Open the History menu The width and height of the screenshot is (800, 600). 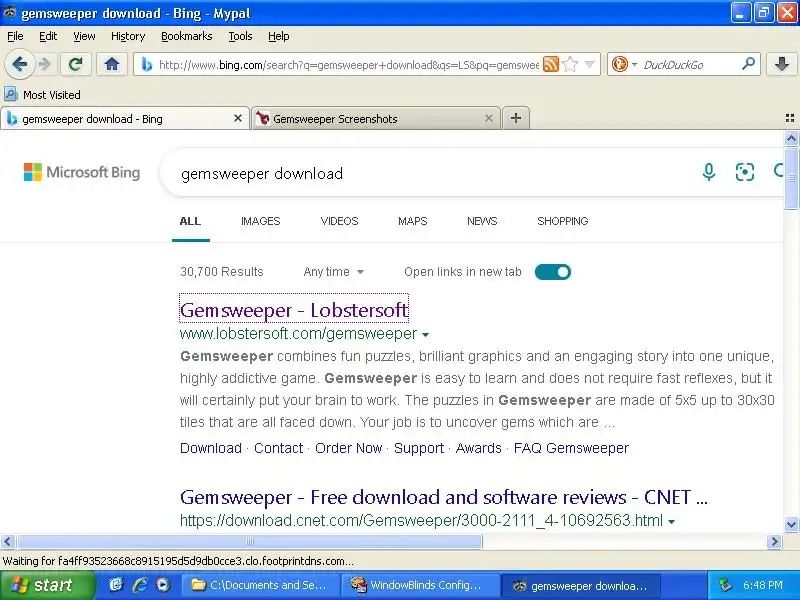(x=128, y=36)
